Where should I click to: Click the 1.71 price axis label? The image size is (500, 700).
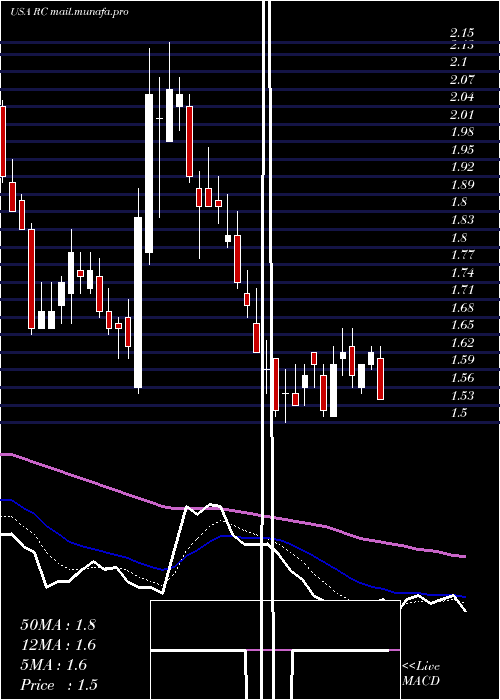(x=462, y=290)
